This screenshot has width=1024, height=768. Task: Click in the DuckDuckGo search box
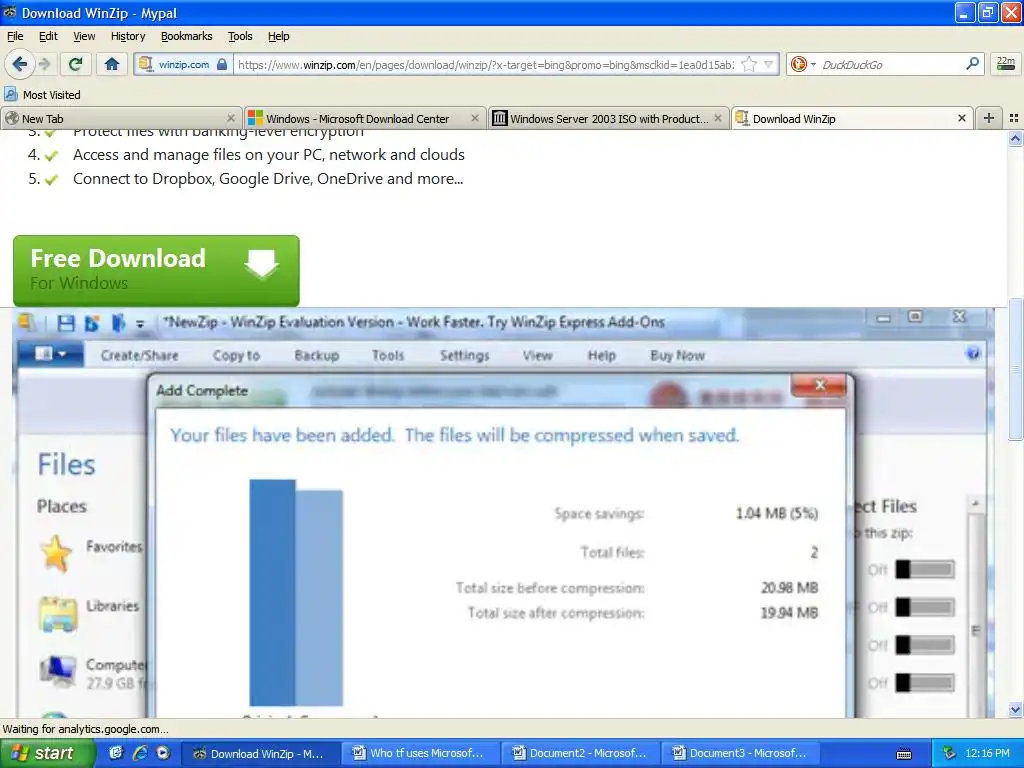[x=890, y=64]
